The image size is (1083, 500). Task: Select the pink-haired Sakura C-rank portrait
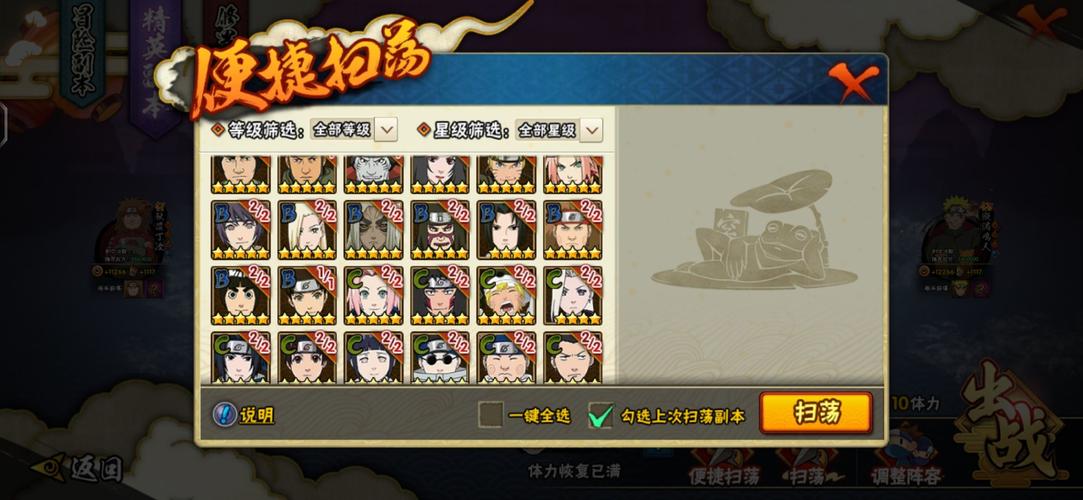coord(373,296)
